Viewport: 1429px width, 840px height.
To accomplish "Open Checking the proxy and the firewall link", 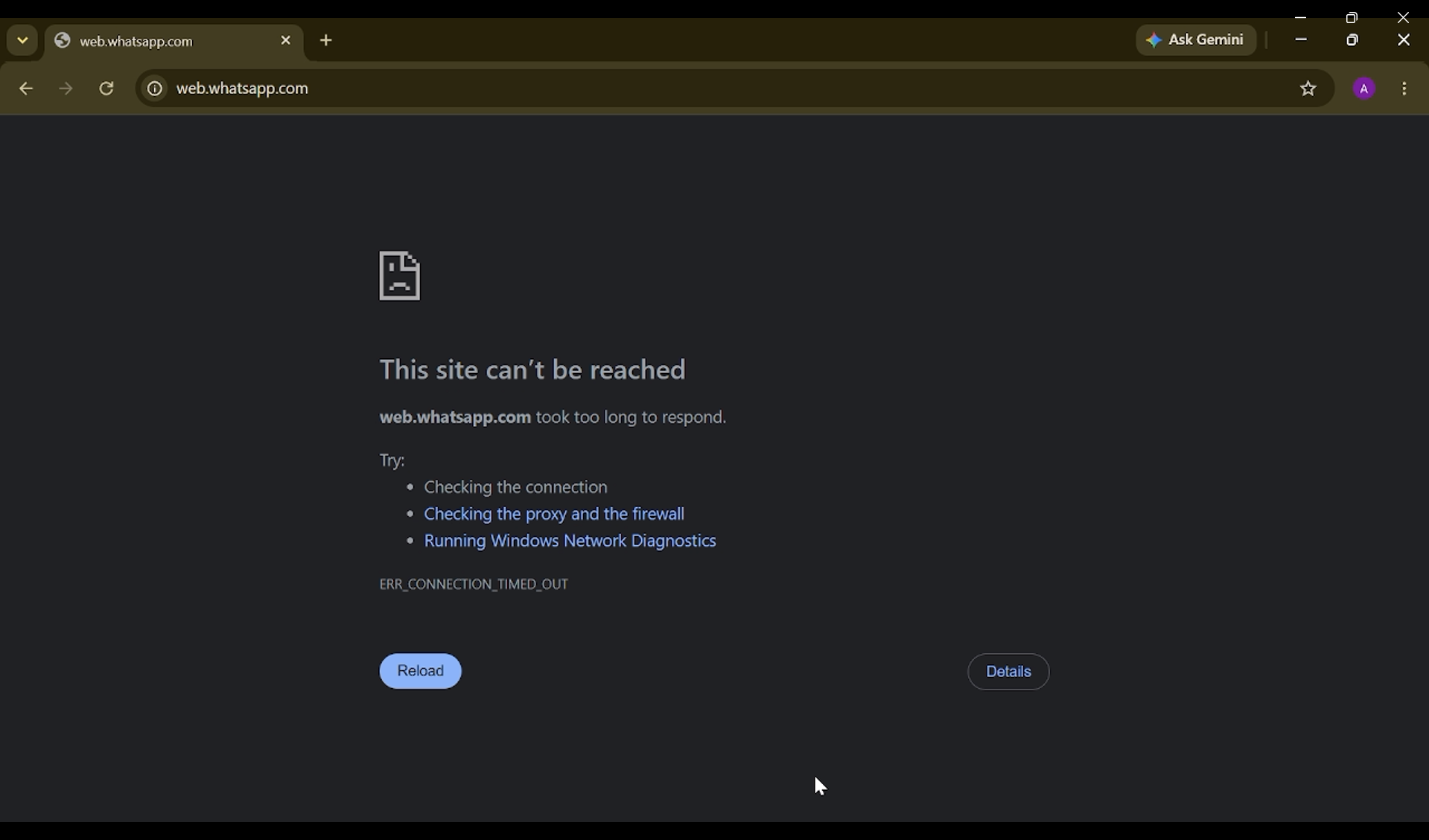I will coord(554,514).
